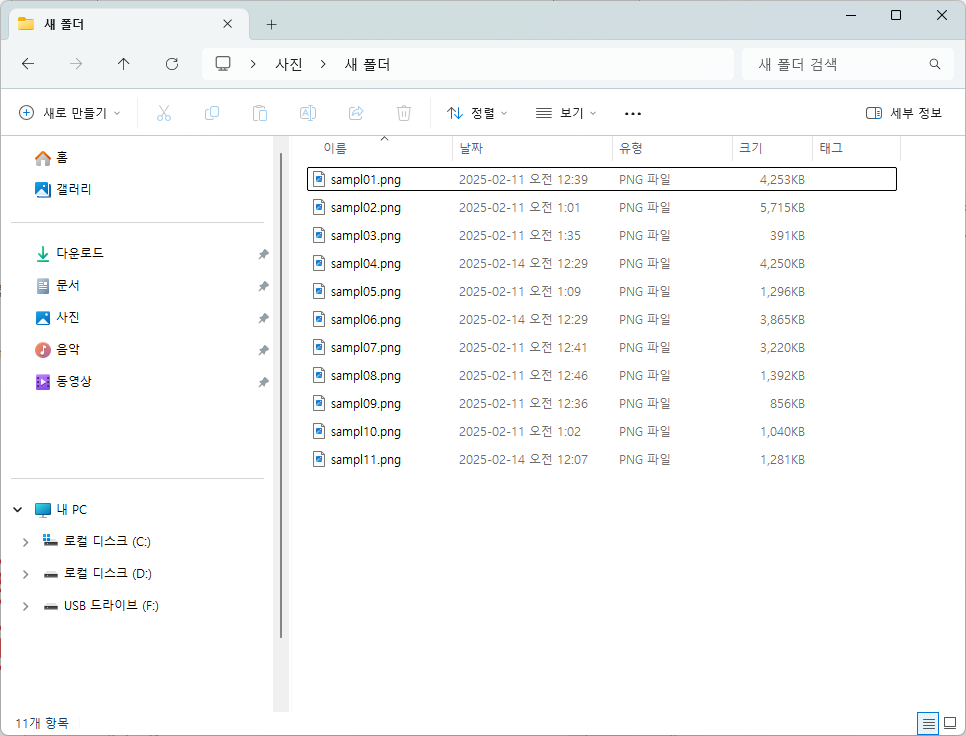Click the sampl02.png file icon
Viewport: 966px width, 736px height.
click(319, 208)
